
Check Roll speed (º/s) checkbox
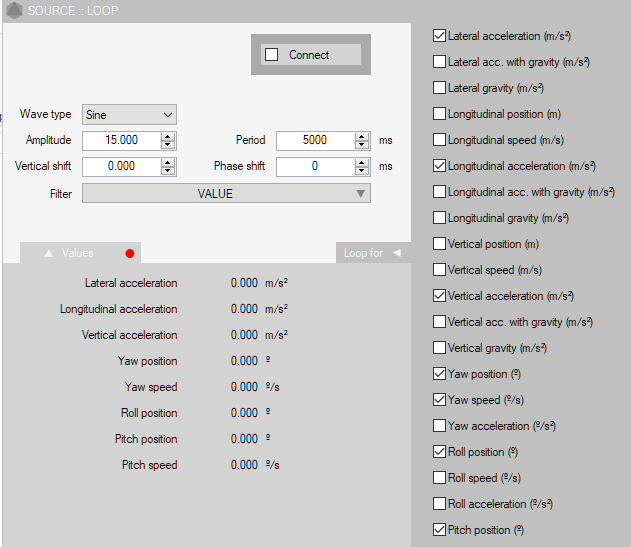439,478
